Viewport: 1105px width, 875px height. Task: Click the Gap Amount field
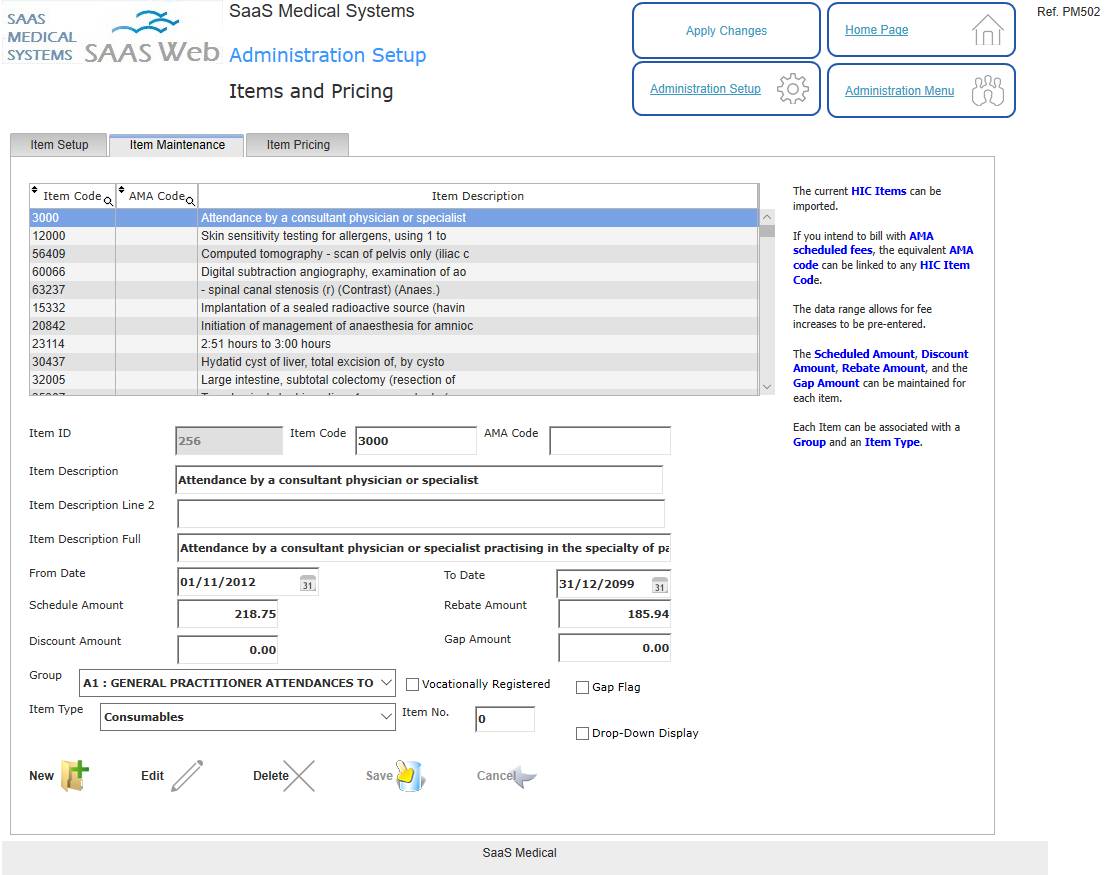pyautogui.click(x=615, y=648)
